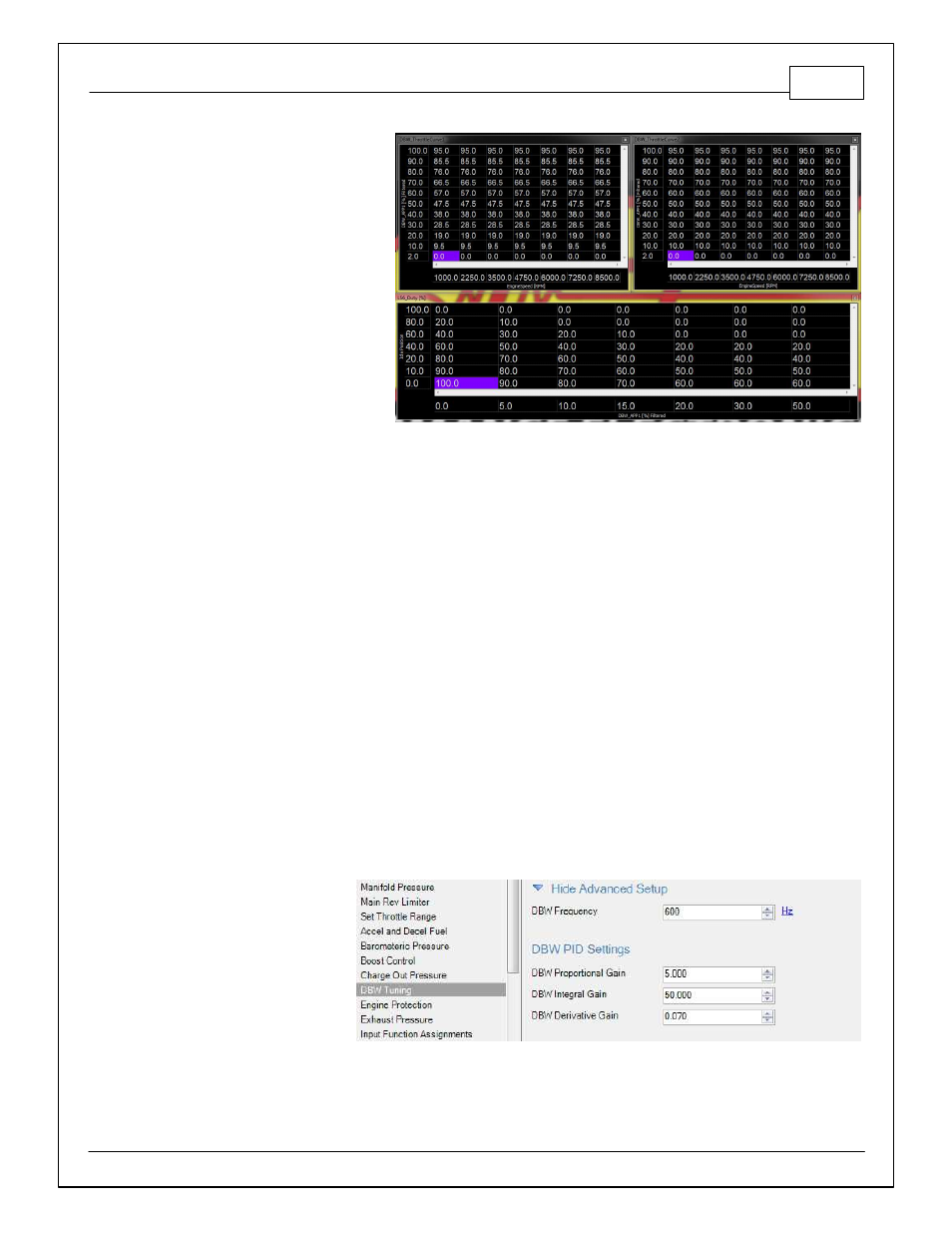Collapse the Hide Advanced Setup triangle
952x1233 pixels.
[x=538, y=888]
